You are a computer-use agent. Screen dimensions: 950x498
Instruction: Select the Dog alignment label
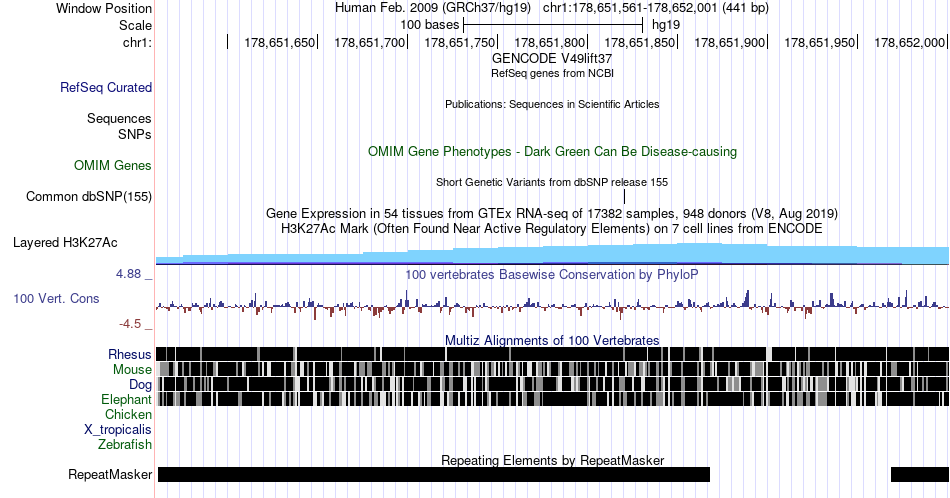pyautogui.click(x=141, y=385)
